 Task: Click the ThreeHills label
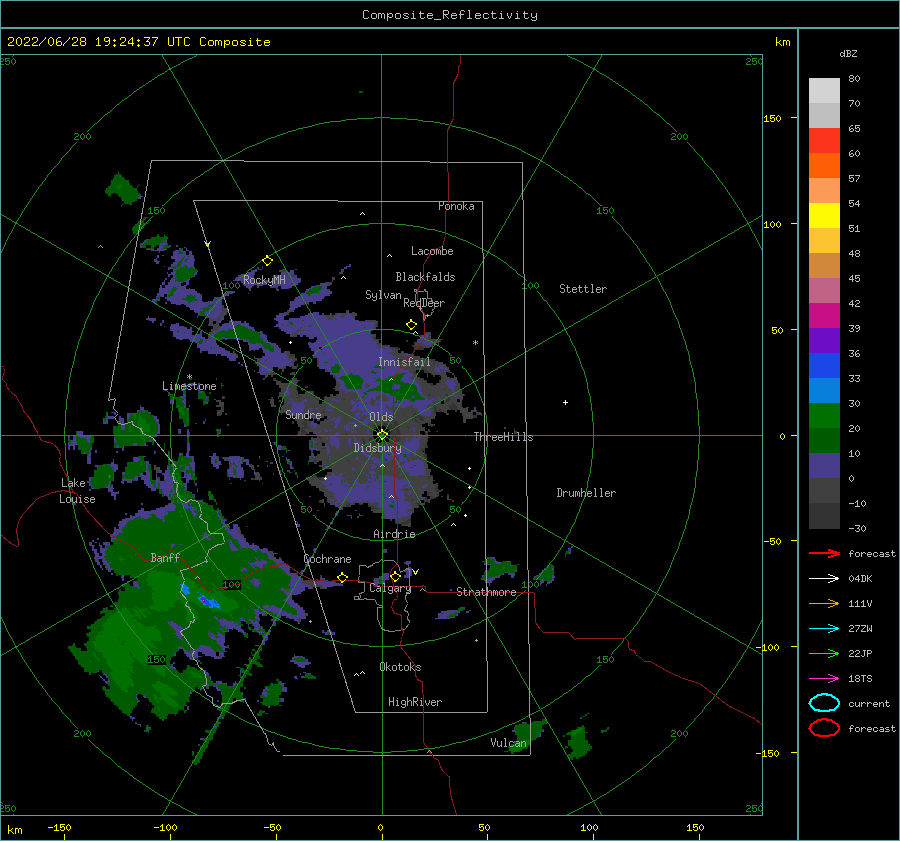tap(503, 437)
